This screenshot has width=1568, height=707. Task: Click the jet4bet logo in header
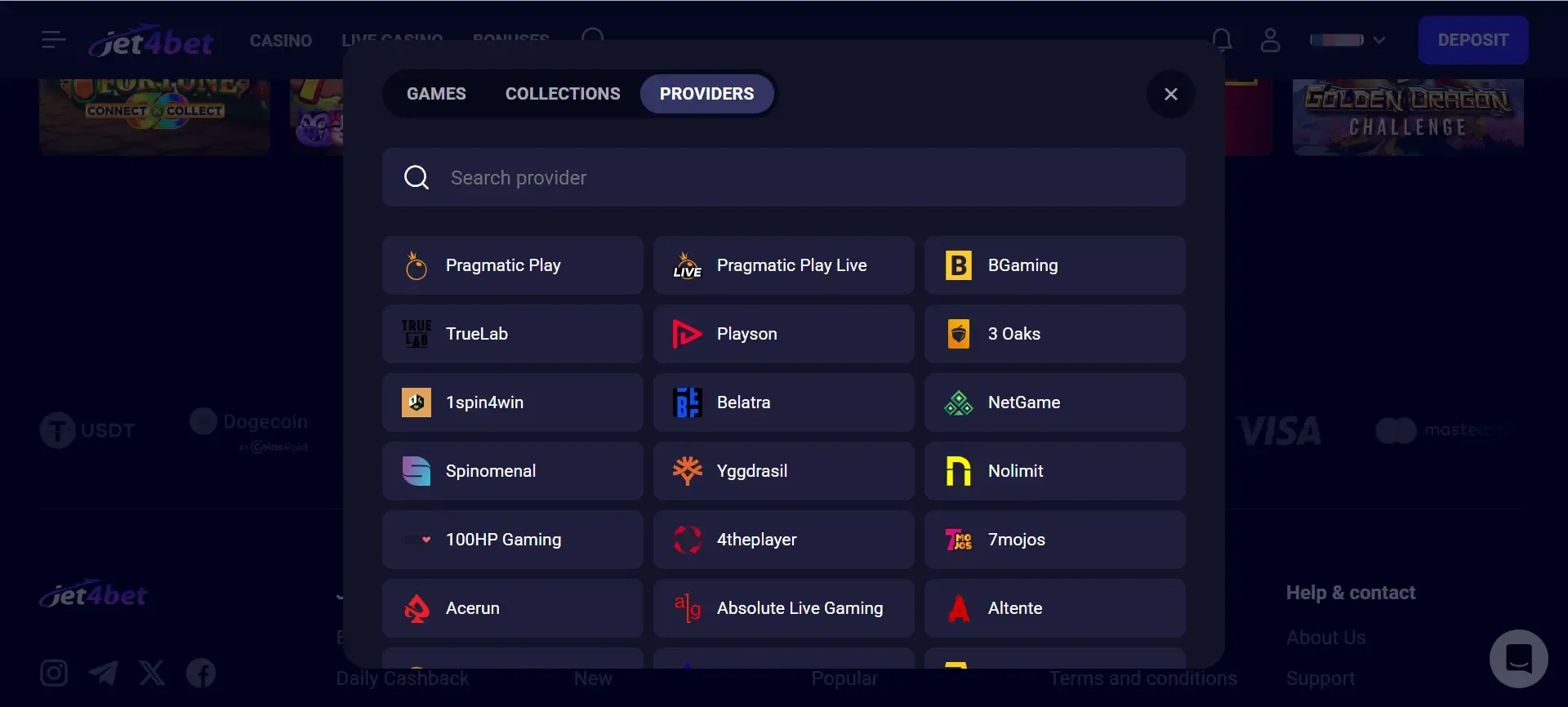click(x=151, y=41)
